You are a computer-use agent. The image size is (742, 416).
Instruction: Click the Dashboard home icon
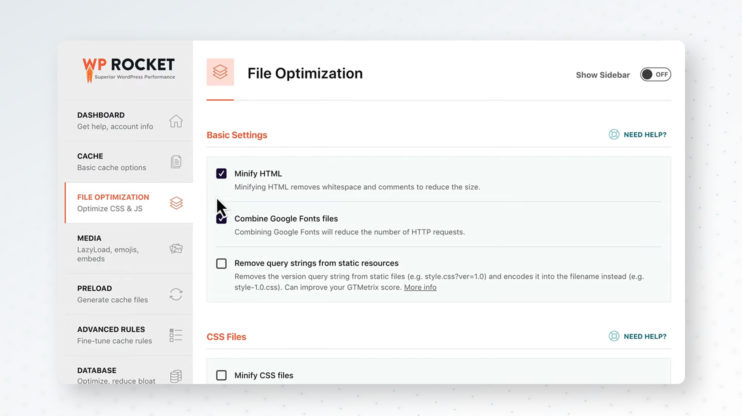(x=176, y=121)
